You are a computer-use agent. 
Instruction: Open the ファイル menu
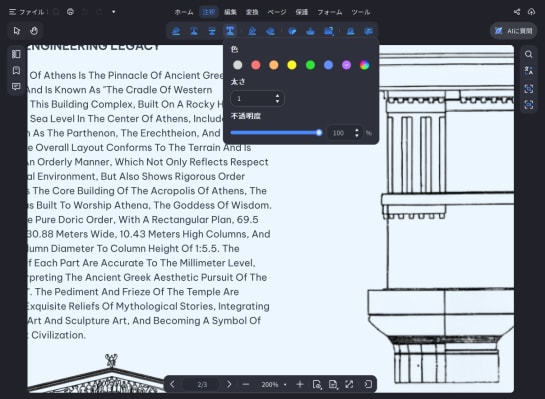click(x=27, y=12)
